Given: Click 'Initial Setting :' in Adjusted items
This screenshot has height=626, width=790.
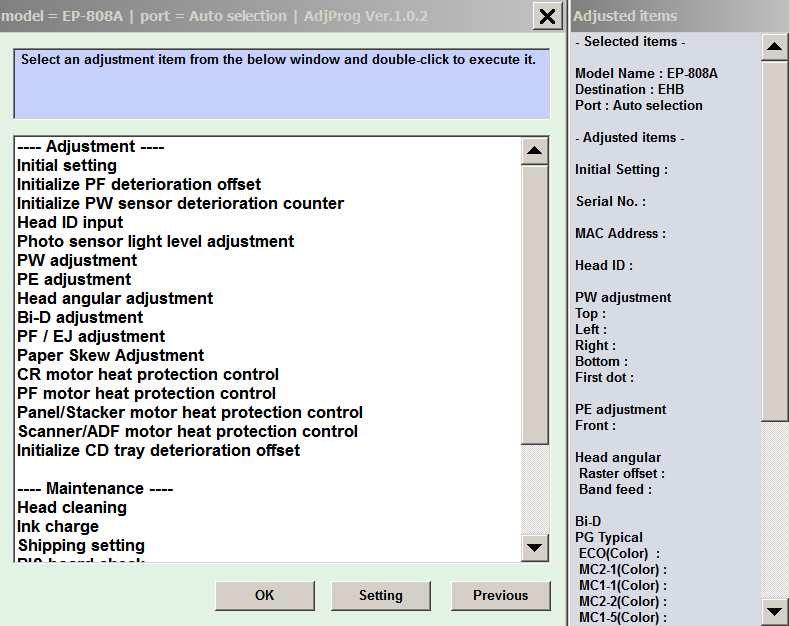Looking at the screenshot, I should pyautogui.click(x=622, y=170).
